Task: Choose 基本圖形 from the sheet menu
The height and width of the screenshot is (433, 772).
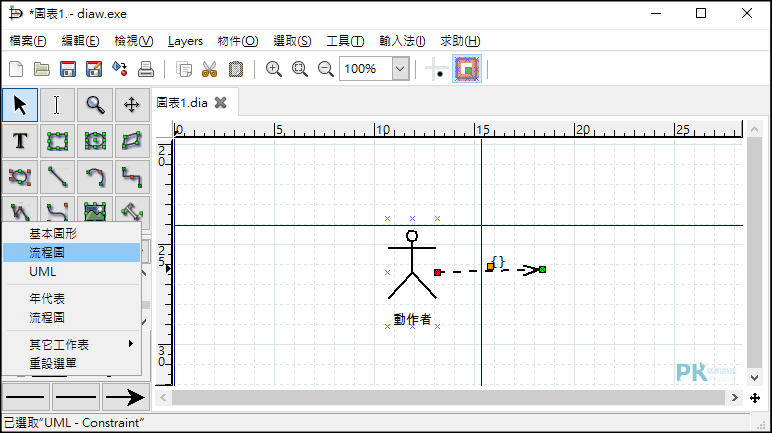Action: click(72, 233)
